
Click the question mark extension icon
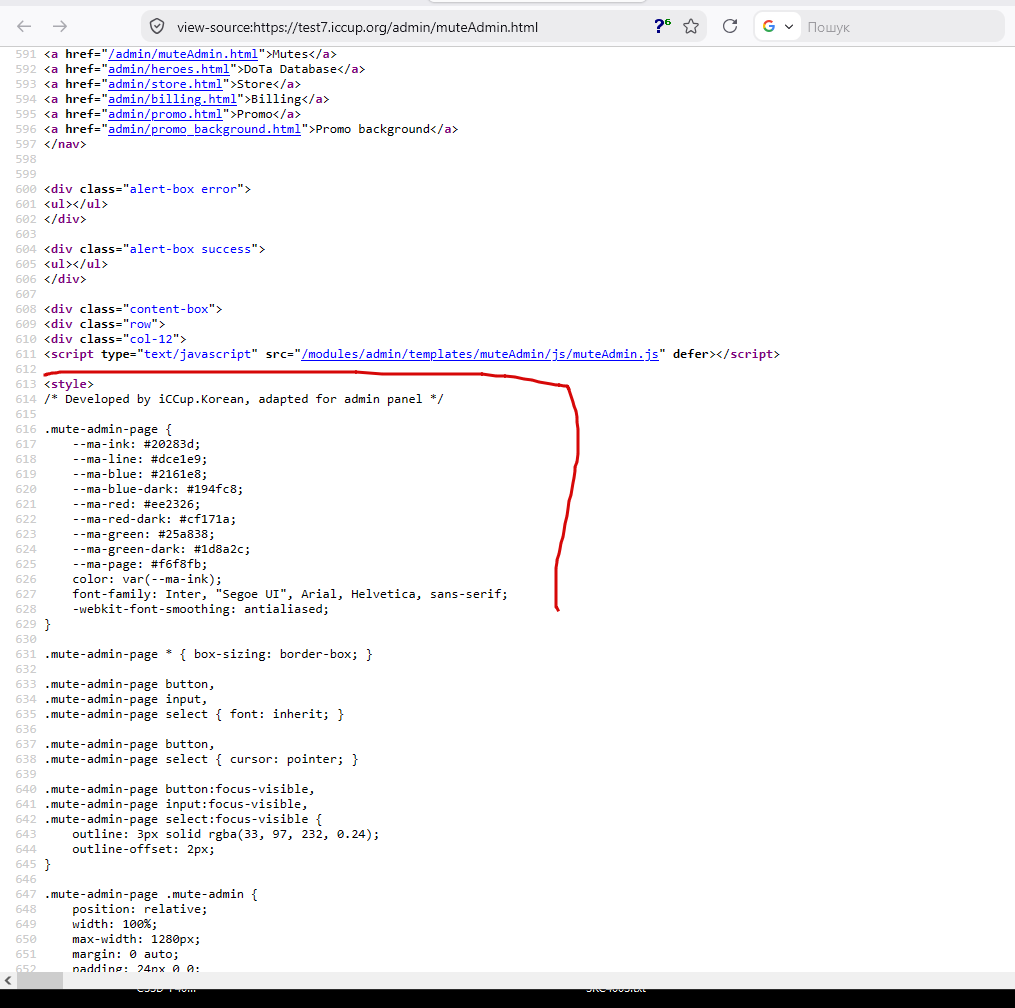coord(662,27)
